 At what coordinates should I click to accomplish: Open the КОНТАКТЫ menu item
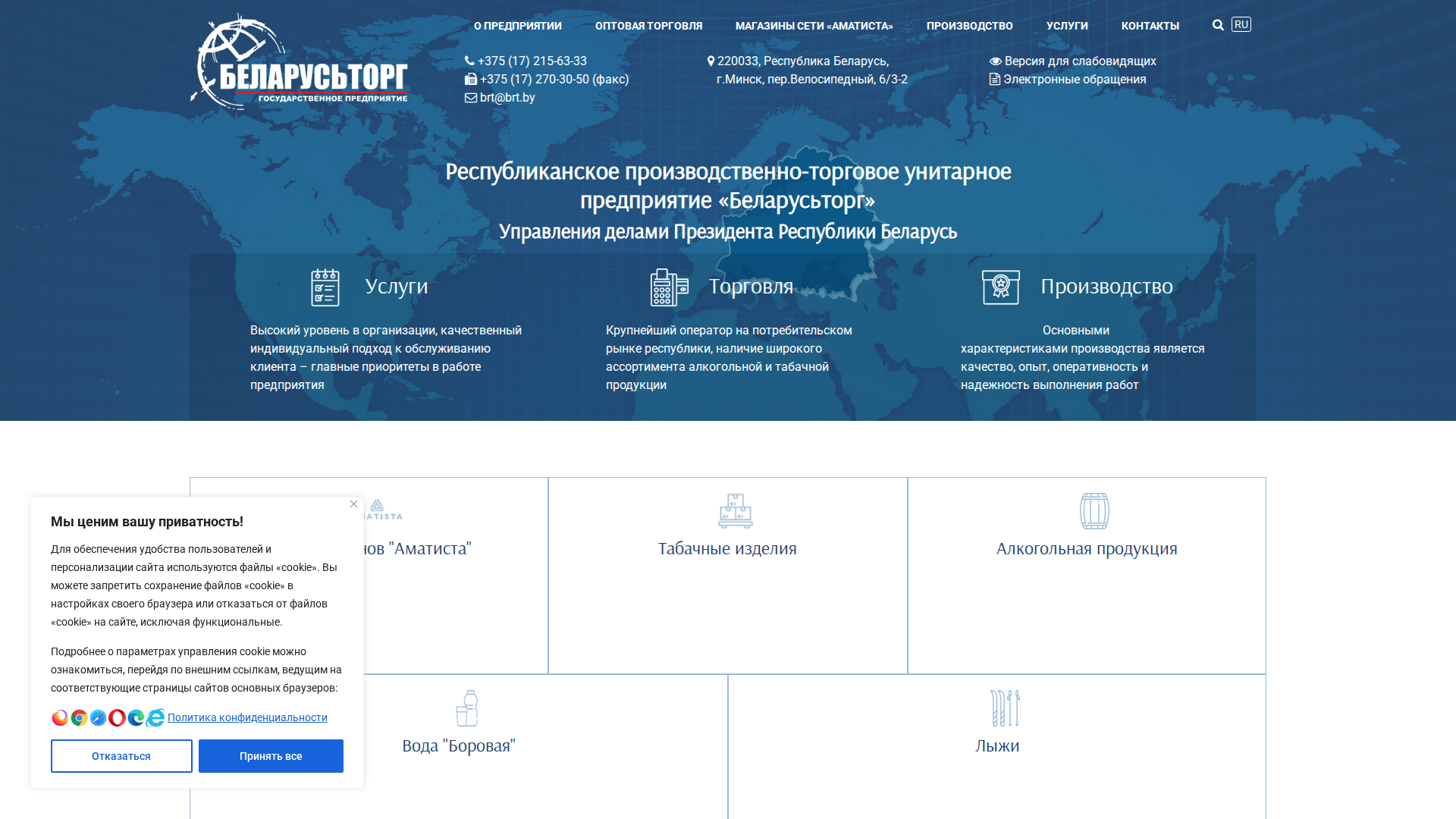coord(1150,26)
